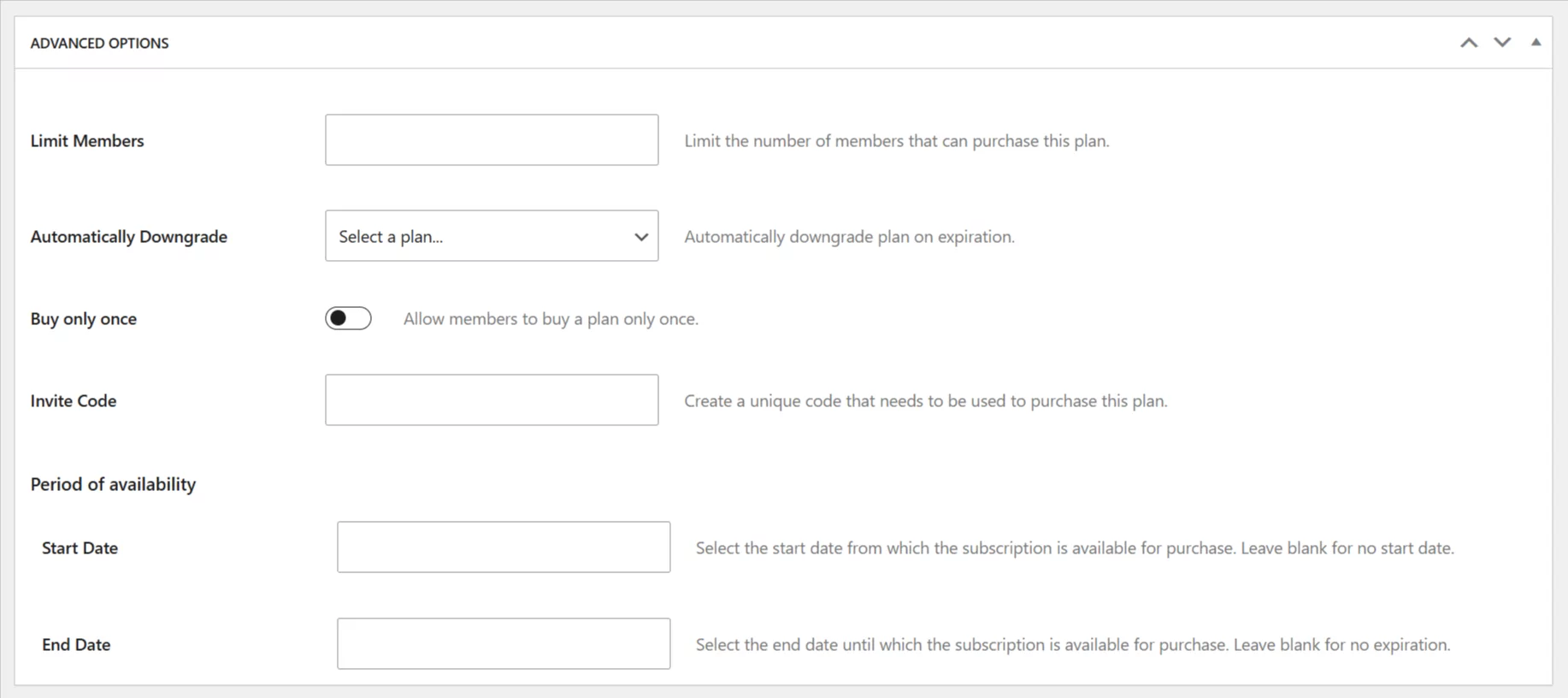Focus the Limit Members input field
1568x698 pixels.
[492, 140]
